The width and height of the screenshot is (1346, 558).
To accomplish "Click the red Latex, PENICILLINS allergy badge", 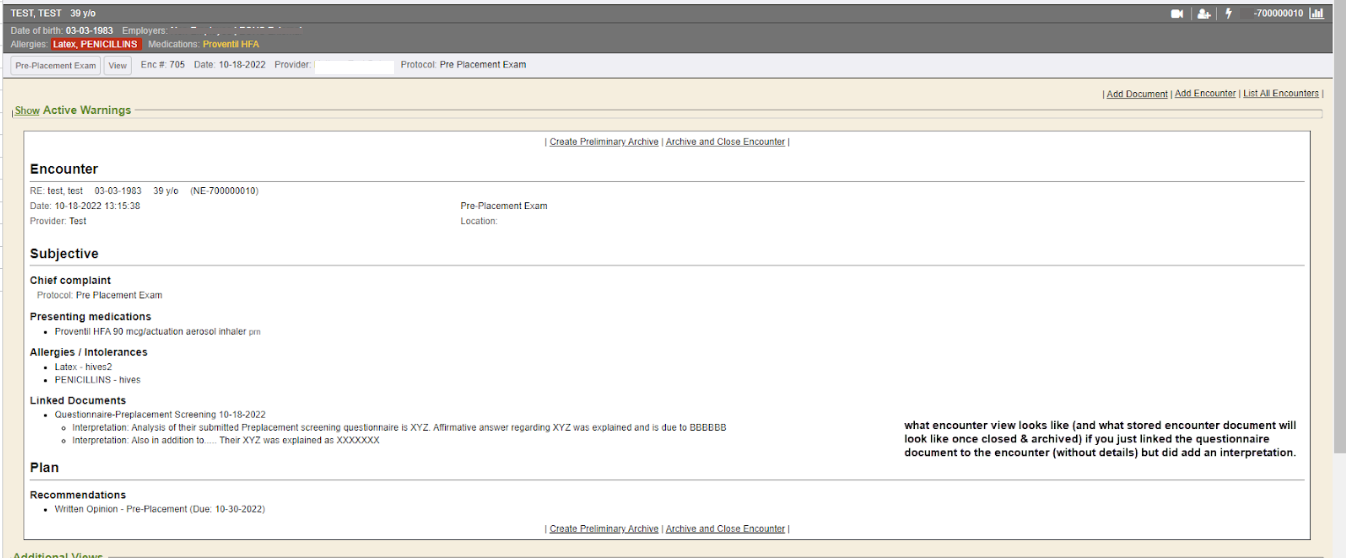I will click(95, 45).
